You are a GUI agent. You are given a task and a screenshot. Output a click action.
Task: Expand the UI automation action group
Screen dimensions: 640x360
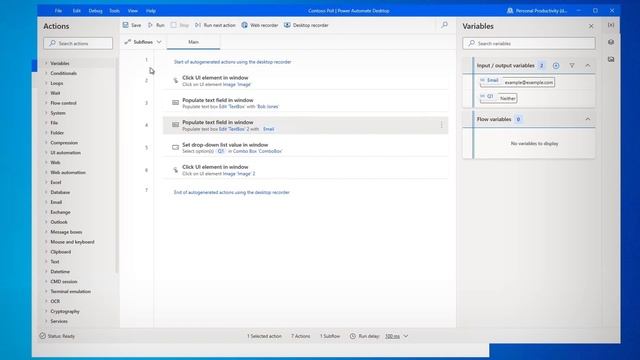tap(46, 153)
